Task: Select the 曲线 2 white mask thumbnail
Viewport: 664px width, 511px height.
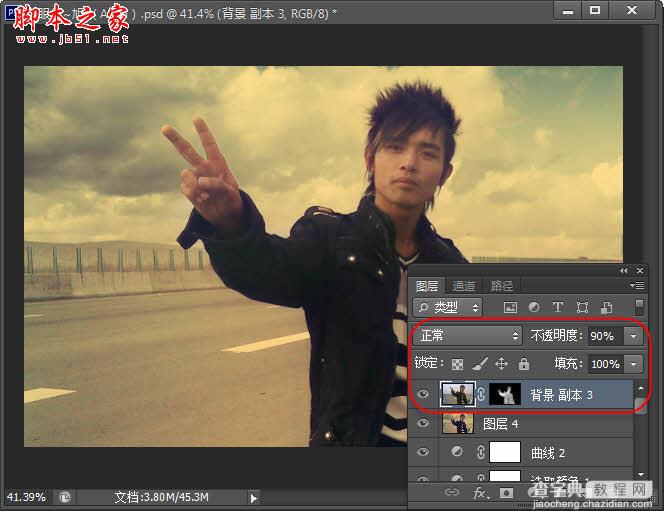Action: [x=505, y=452]
